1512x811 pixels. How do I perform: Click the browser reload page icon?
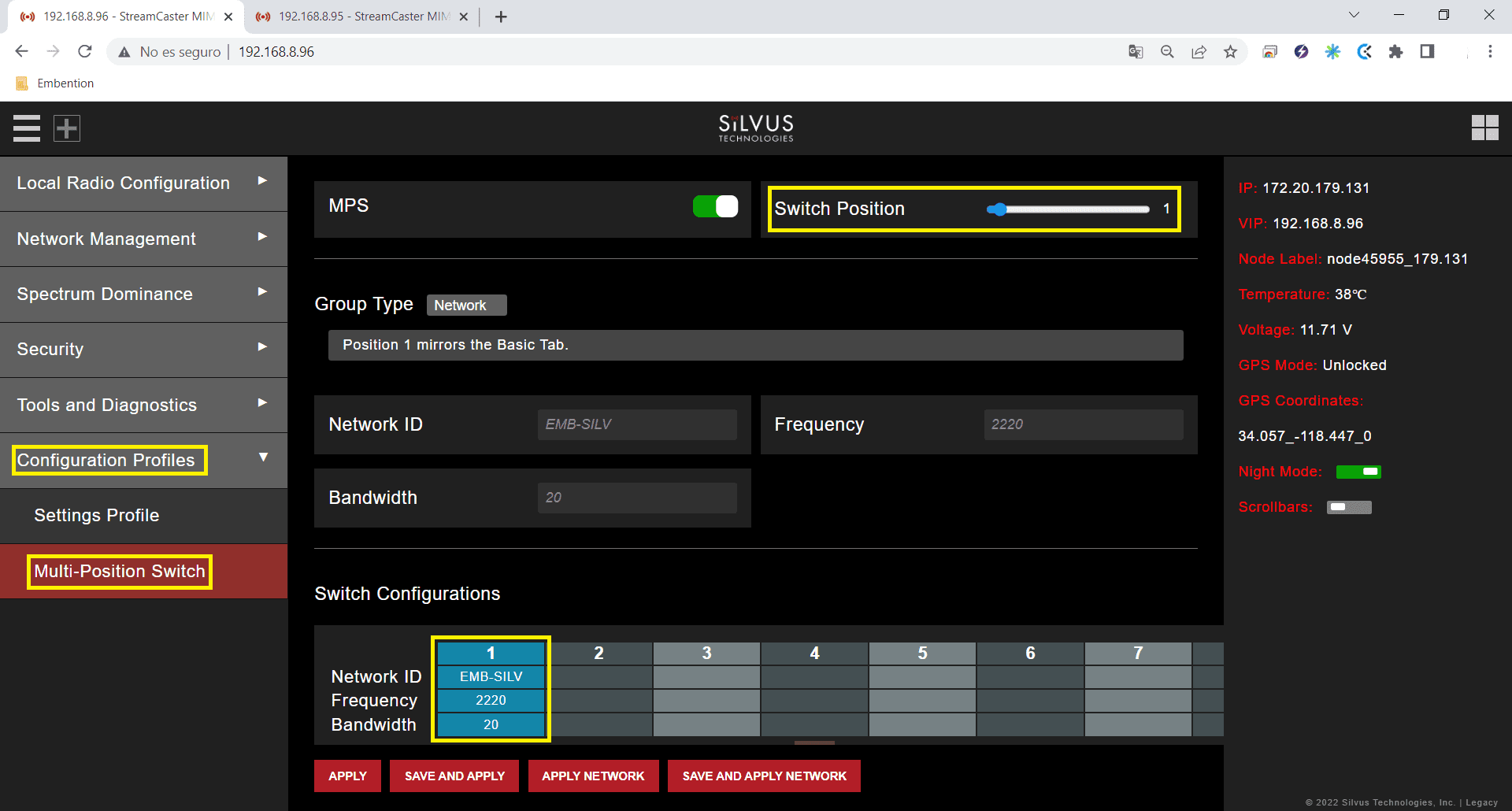85,52
